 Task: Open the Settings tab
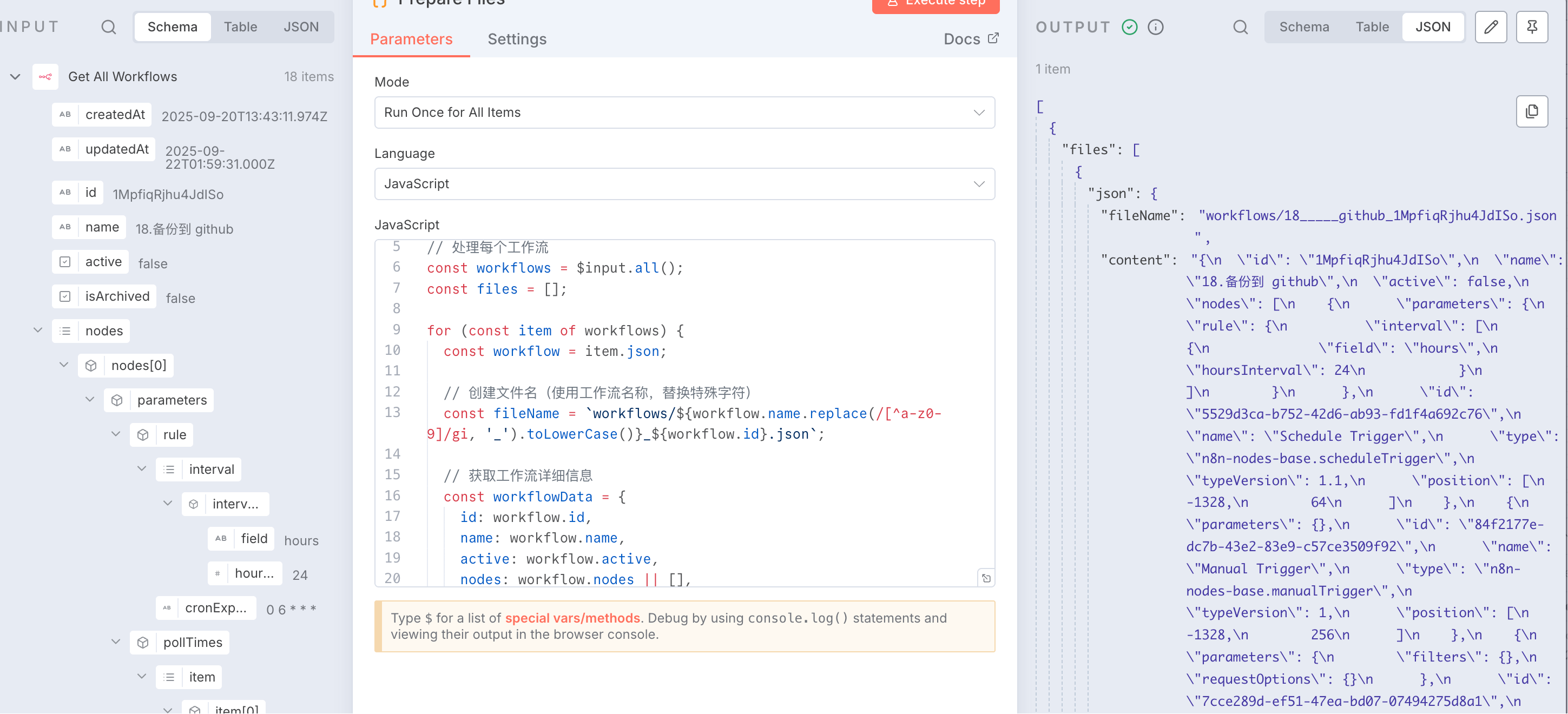pyautogui.click(x=517, y=39)
